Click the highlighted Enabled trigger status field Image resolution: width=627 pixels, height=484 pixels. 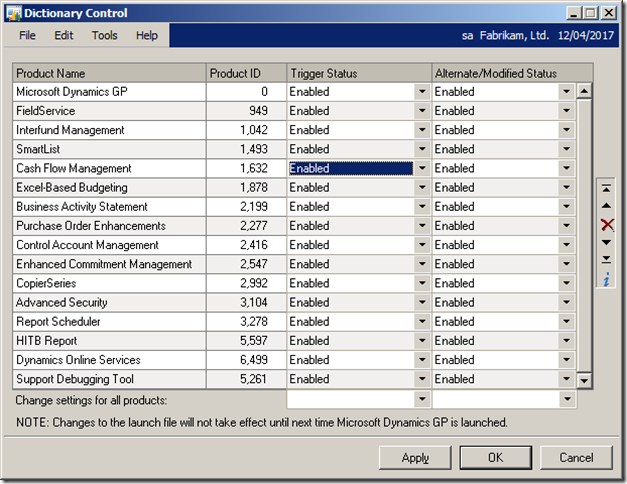[351, 168]
